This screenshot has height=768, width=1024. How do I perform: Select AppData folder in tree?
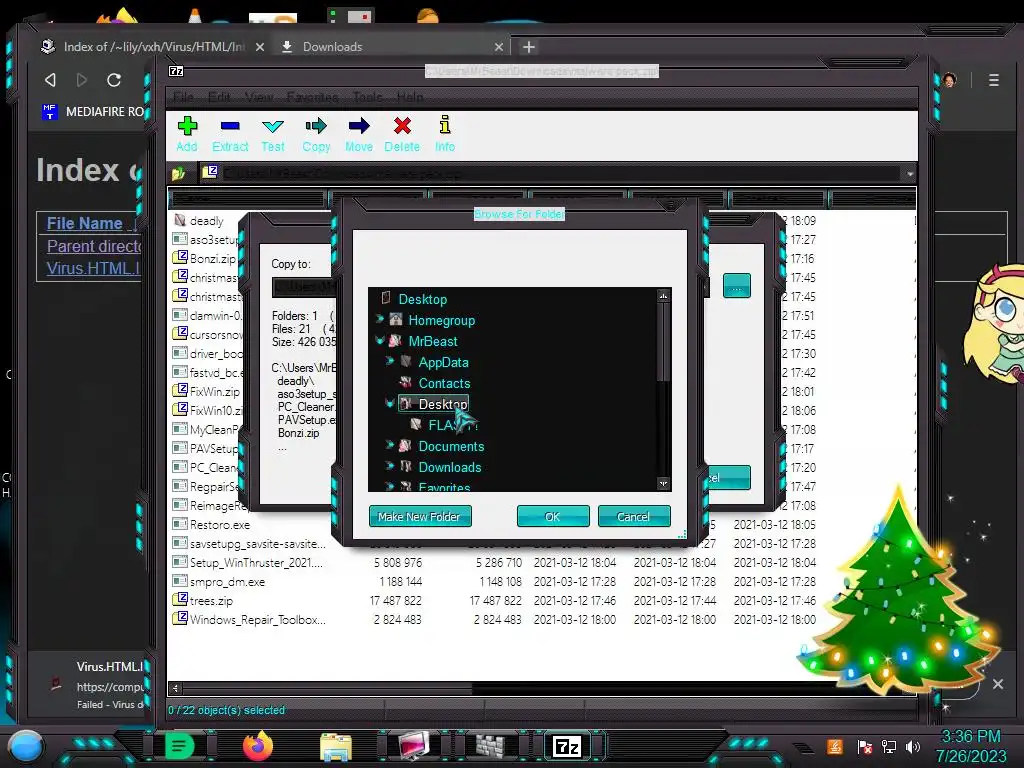(x=443, y=362)
